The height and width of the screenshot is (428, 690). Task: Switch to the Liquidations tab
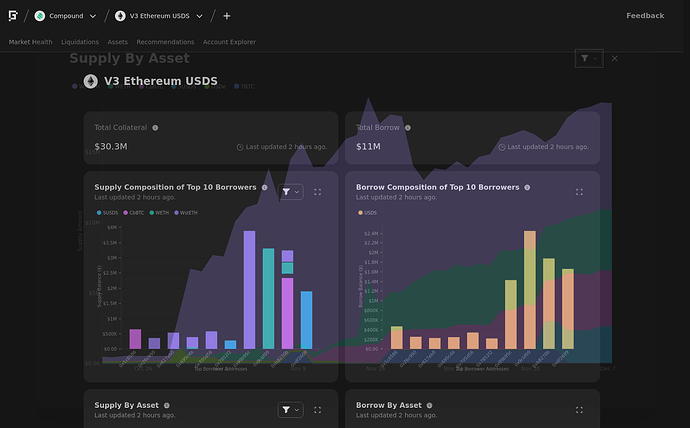pos(80,42)
